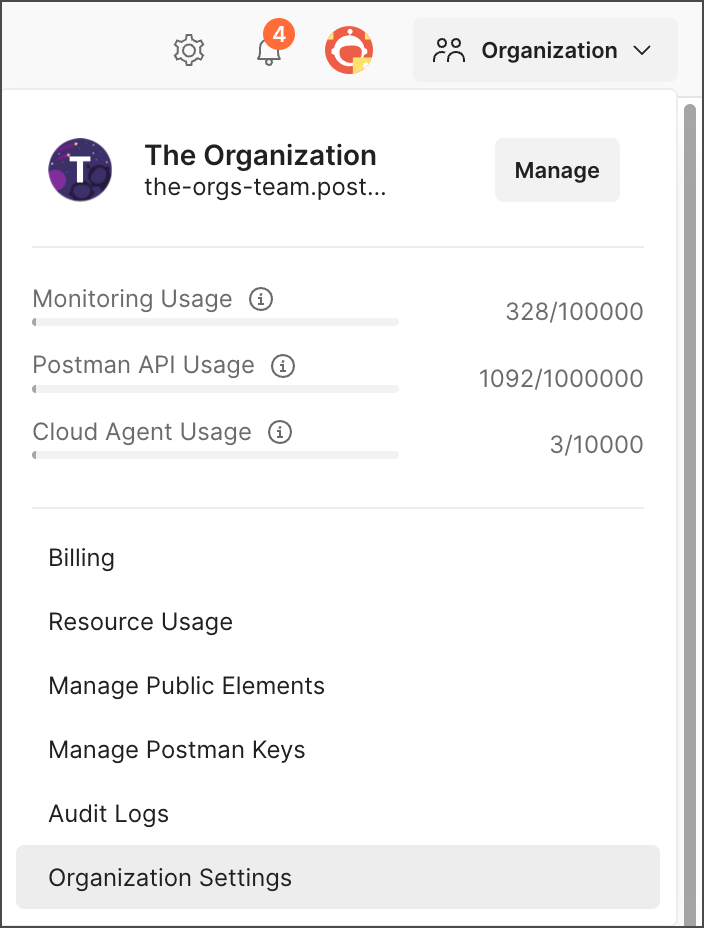Screen dimensions: 704x928
Task: Click the user avatar icon
Action: click(x=349, y=50)
